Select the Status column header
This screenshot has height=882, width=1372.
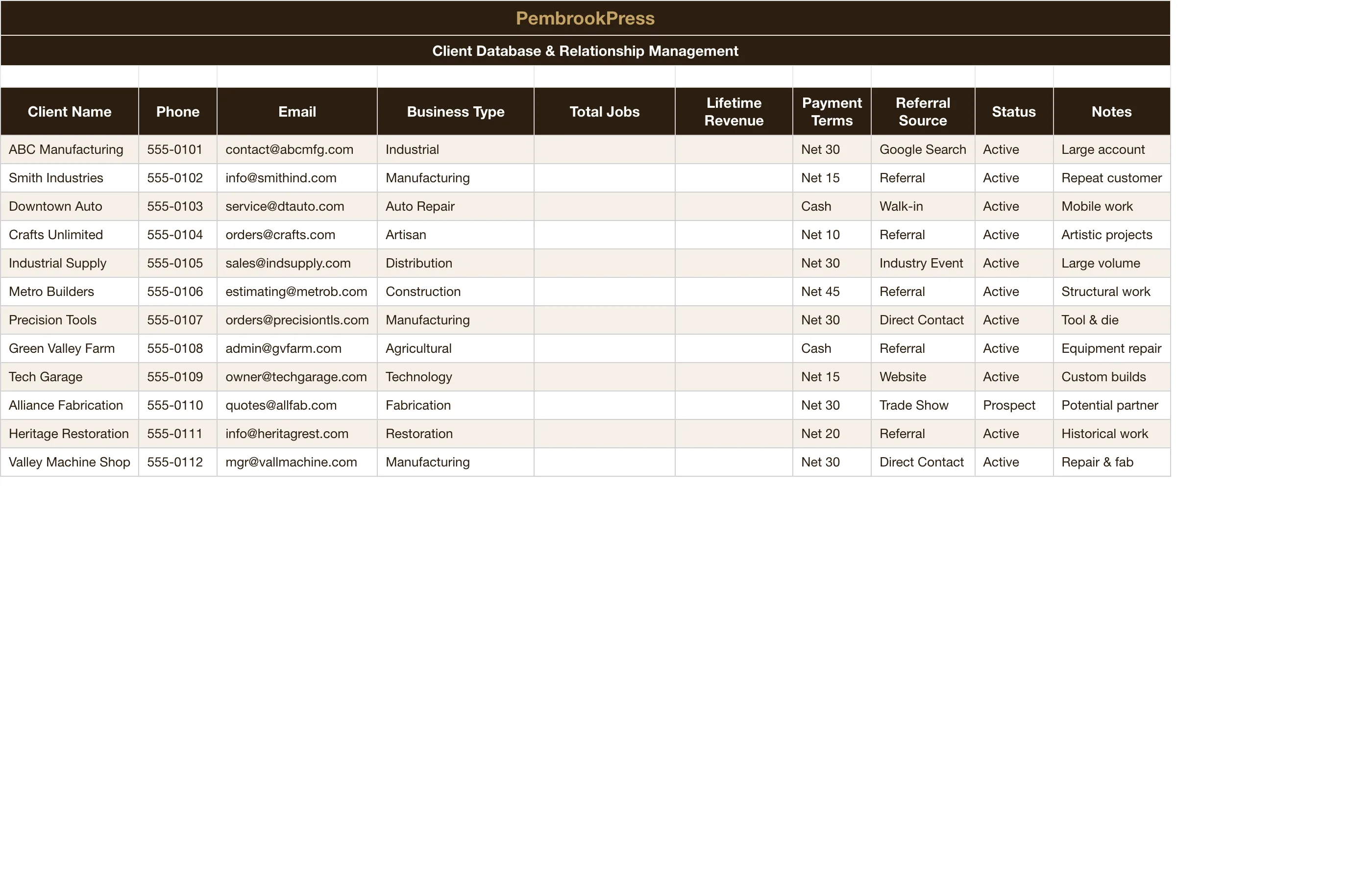point(1013,112)
